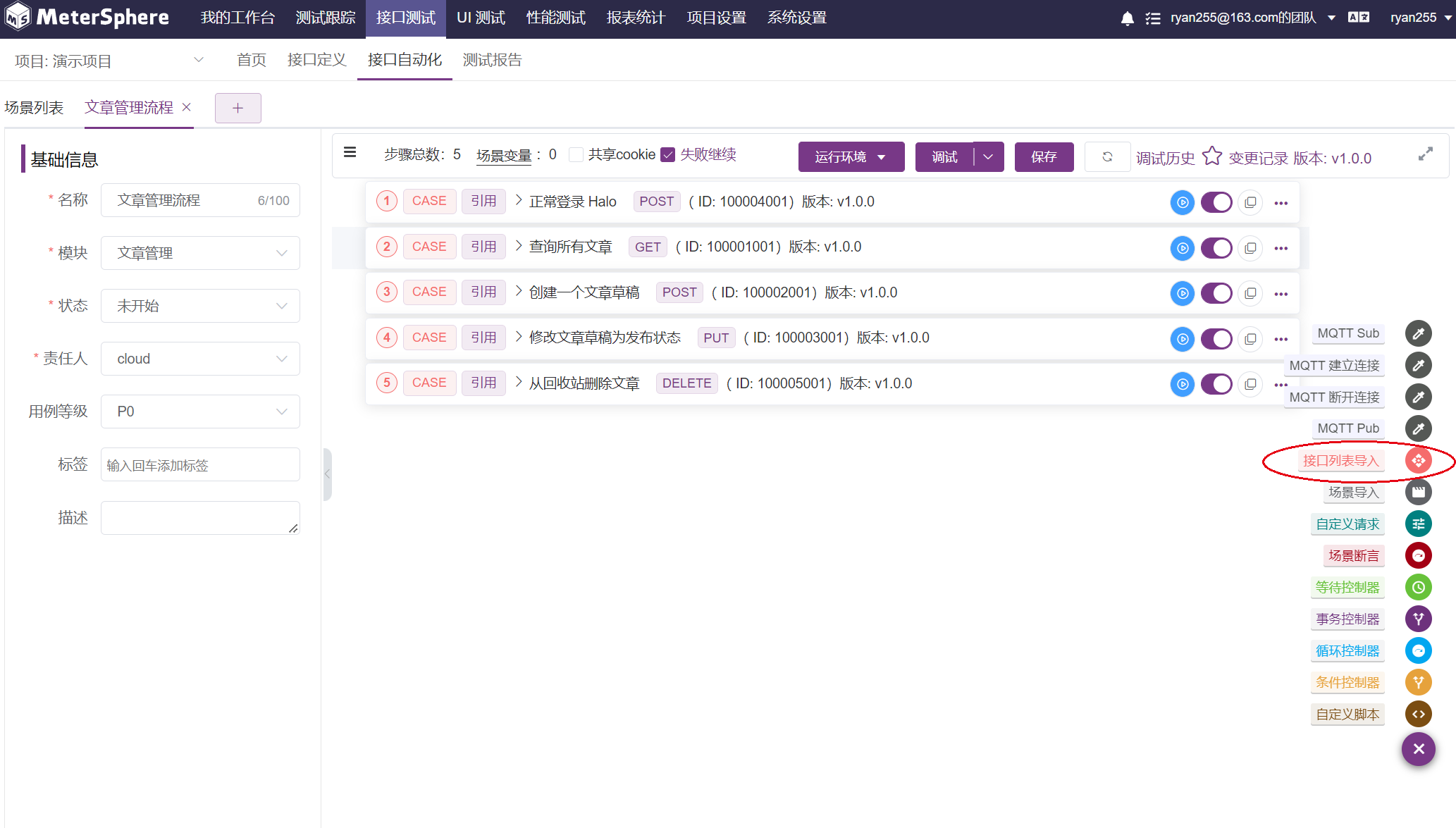Uncheck the 失败继续 checkbox
This screenshot has width=1456, height=828.
coord(667,154)
